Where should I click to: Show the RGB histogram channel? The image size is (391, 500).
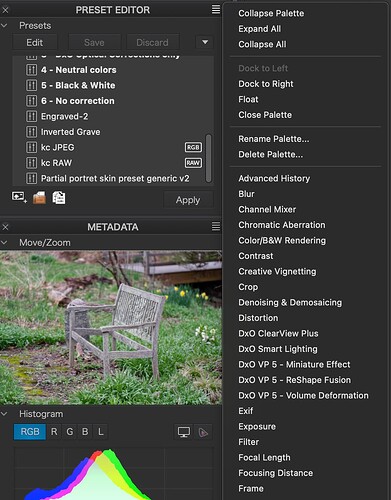[30, 432]
